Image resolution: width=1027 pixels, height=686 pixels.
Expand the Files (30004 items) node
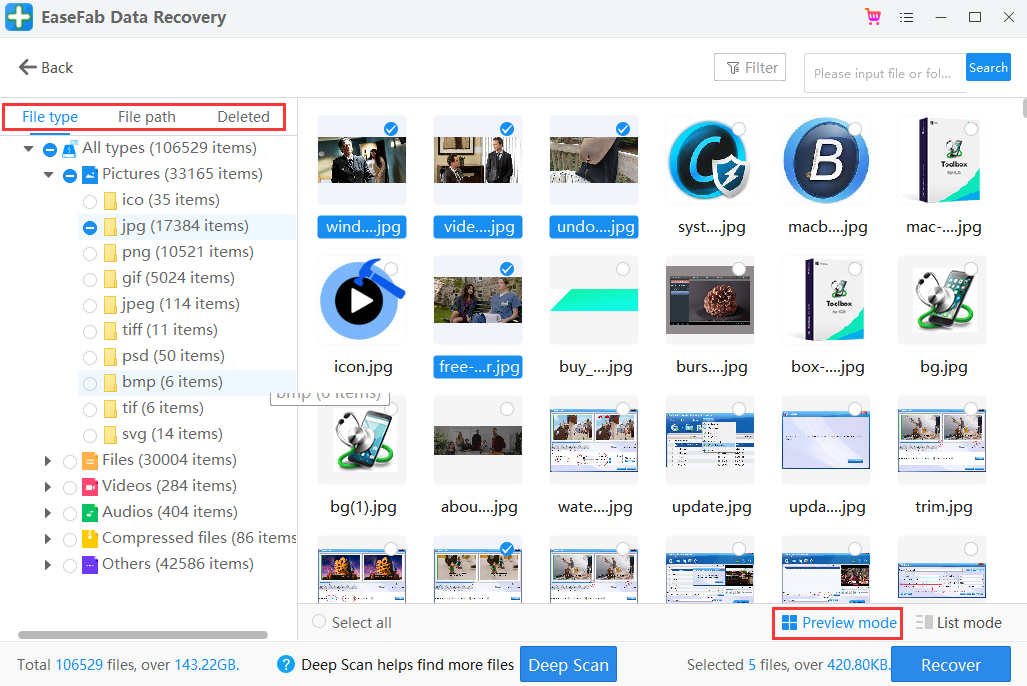48,460
